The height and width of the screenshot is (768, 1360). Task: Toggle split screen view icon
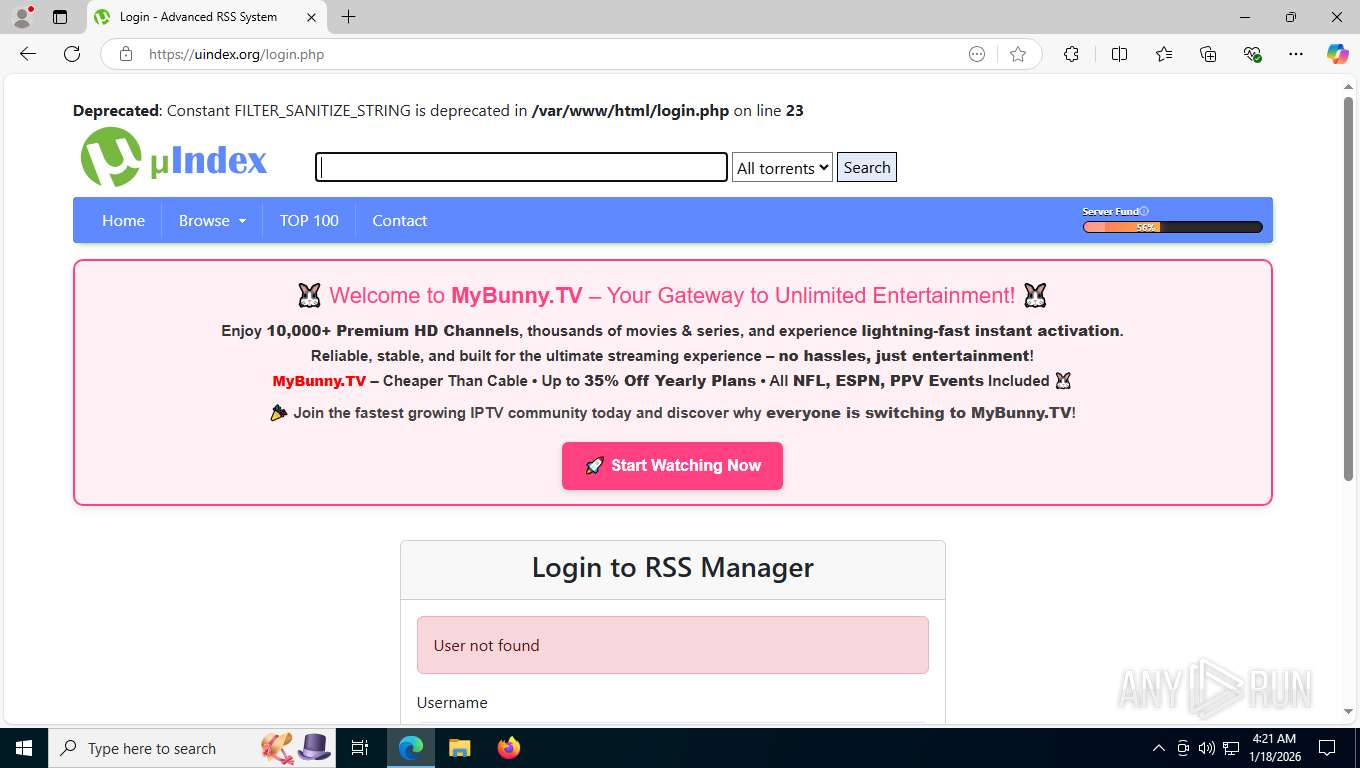1119,54
